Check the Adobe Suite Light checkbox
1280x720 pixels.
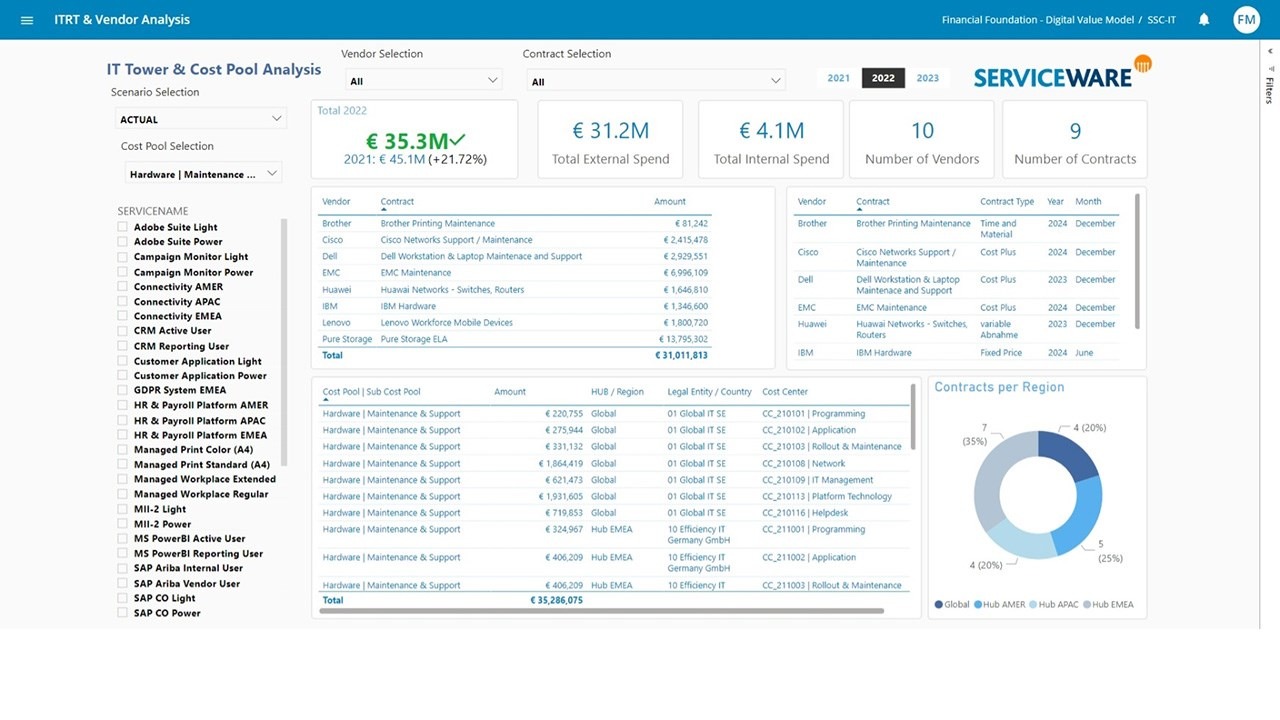pos(123,227)
